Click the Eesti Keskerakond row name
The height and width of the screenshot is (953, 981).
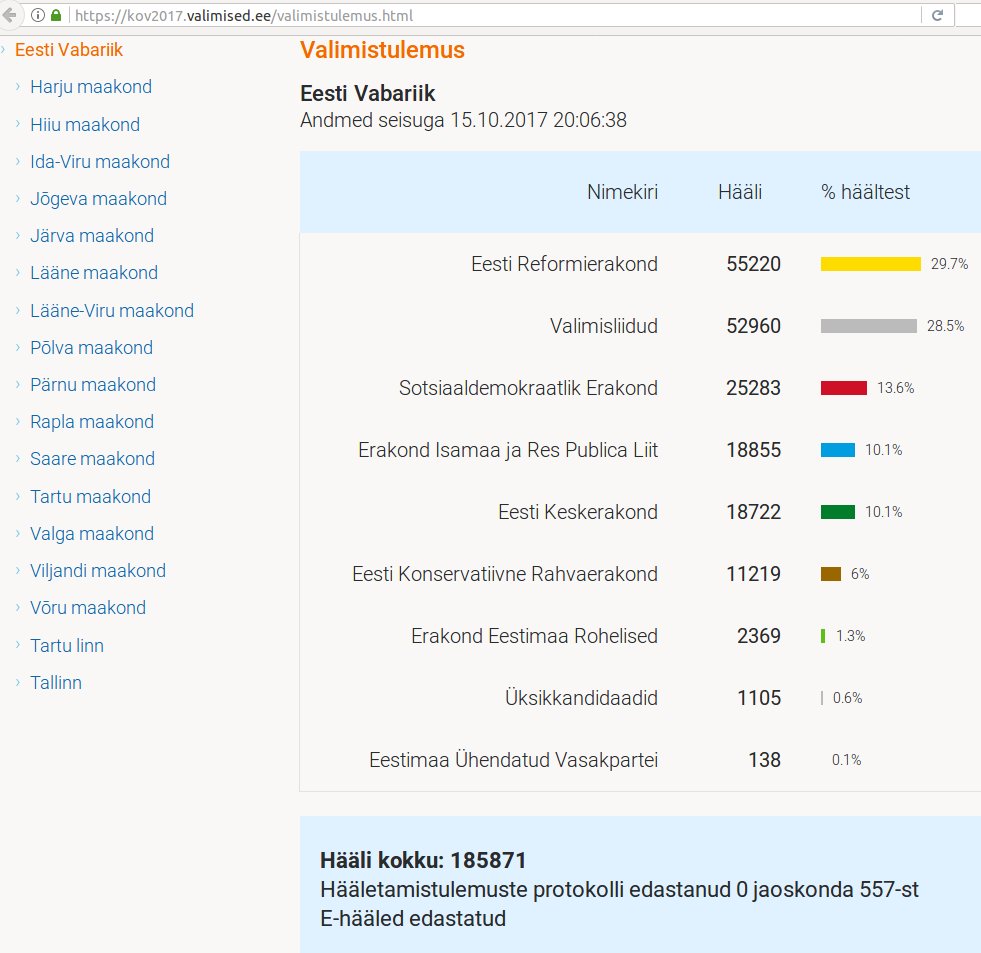577,512
